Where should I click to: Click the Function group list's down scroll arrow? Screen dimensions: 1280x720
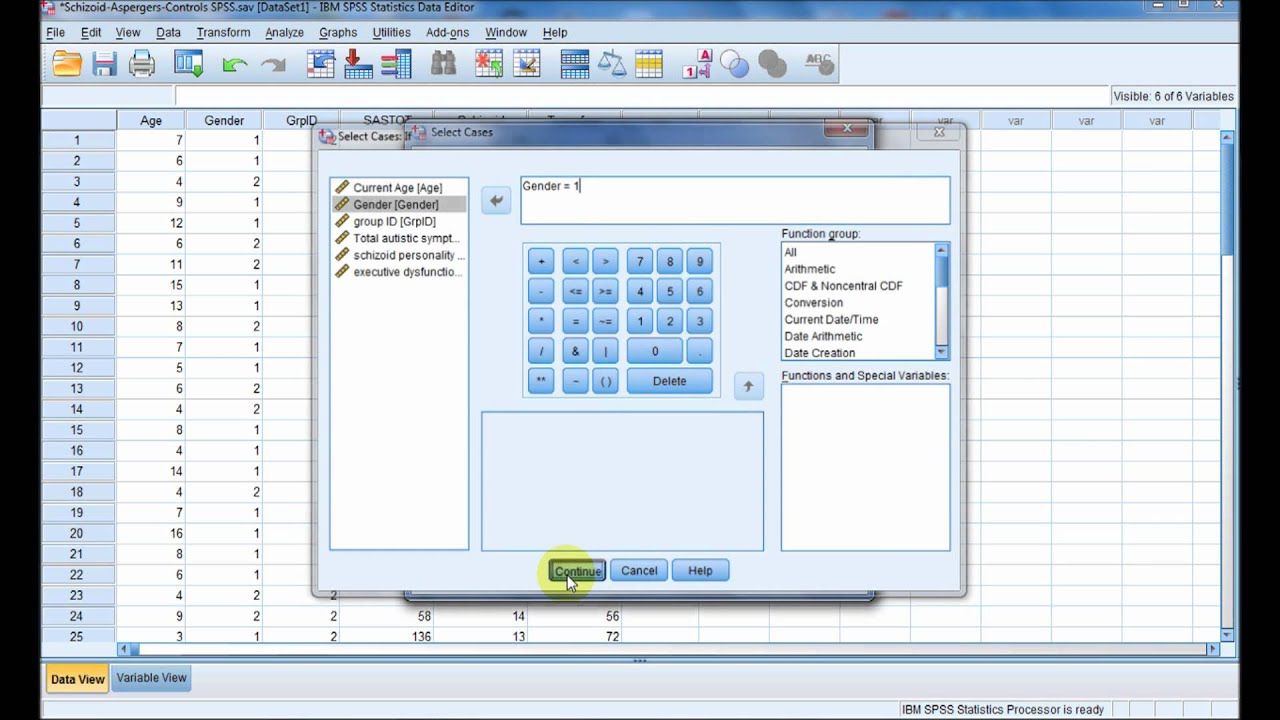click(941, 352)
